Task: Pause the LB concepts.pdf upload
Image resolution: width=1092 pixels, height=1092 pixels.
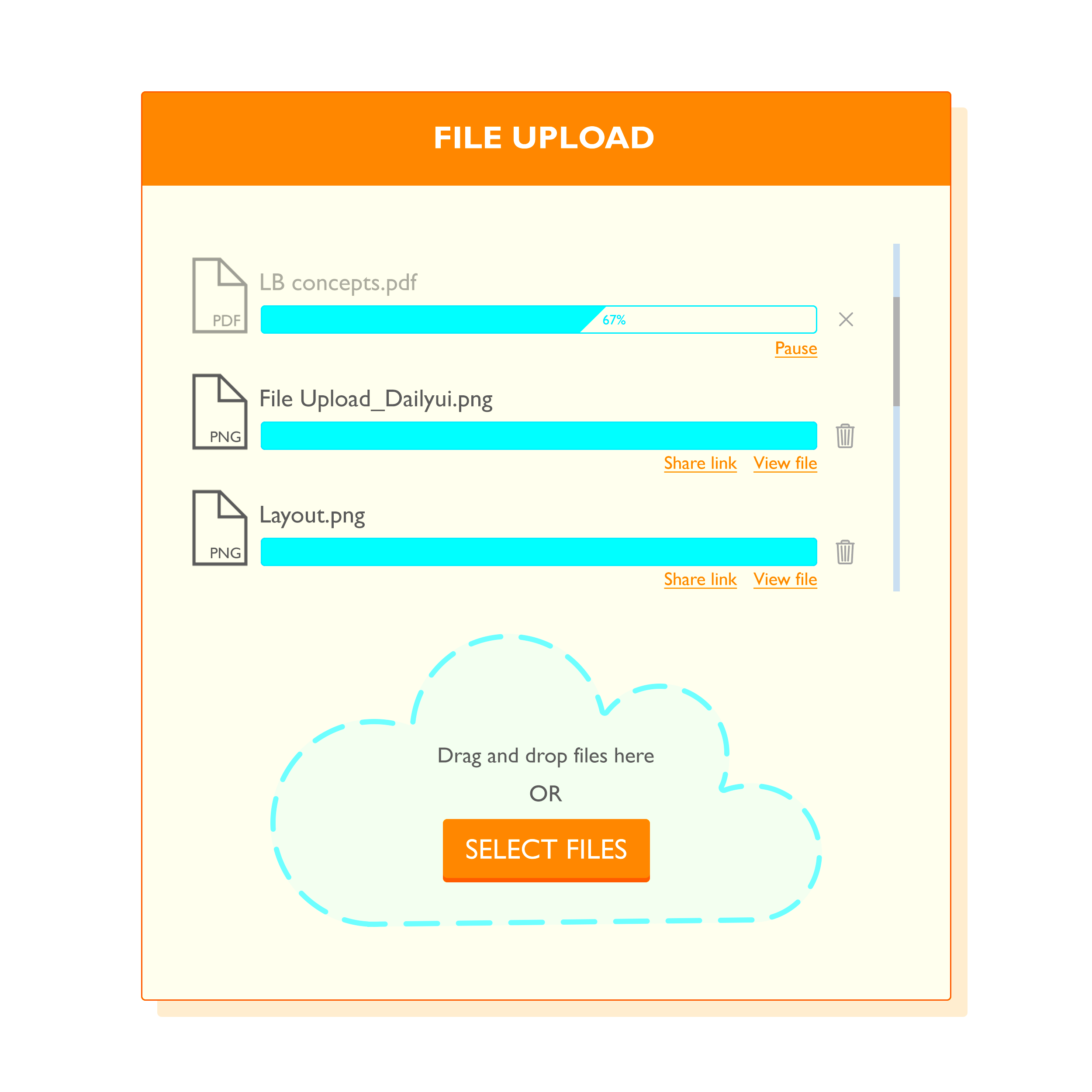Action: click(797, 349)
